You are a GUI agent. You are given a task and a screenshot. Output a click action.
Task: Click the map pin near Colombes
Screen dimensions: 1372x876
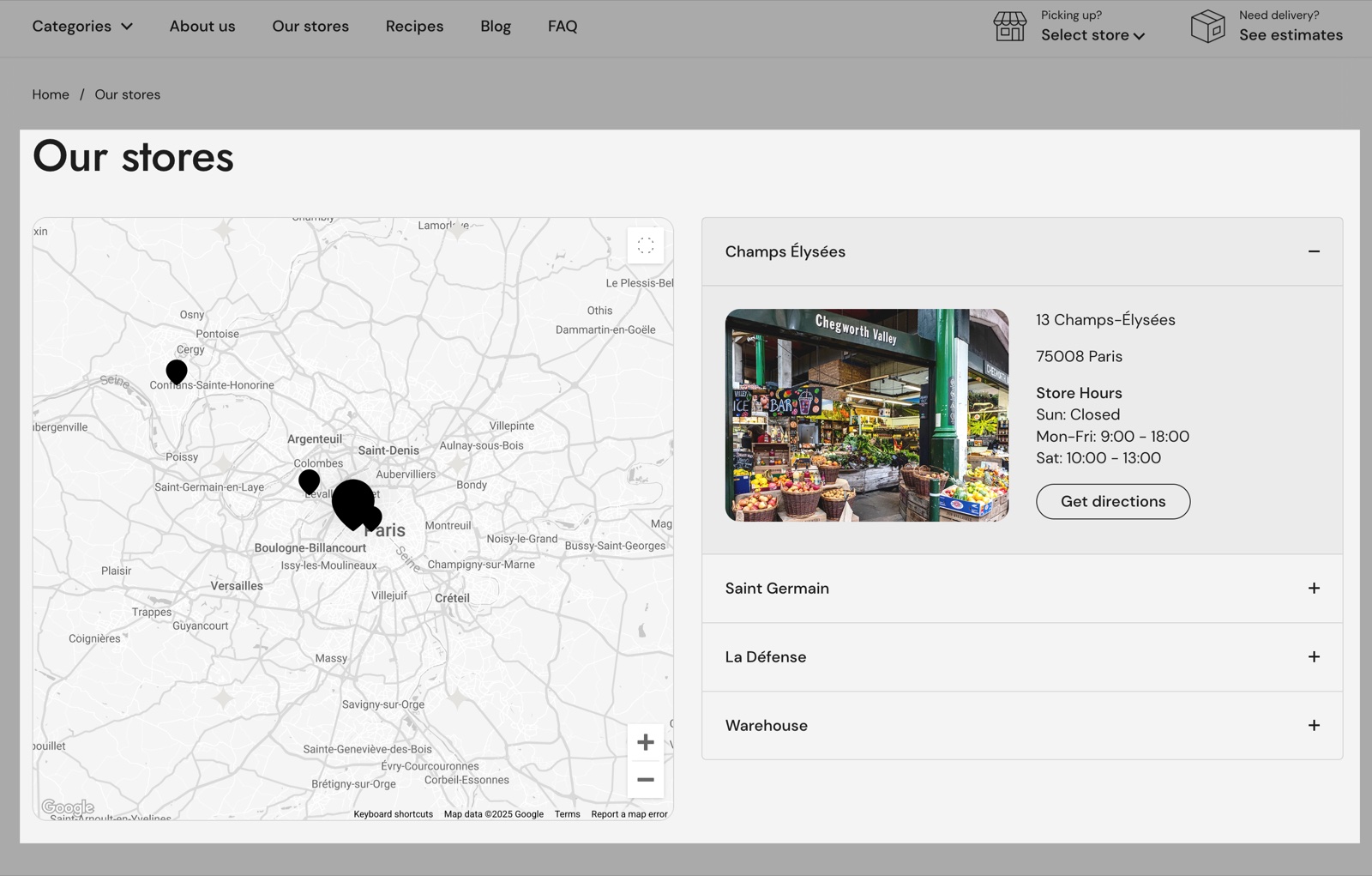[309, 481]
